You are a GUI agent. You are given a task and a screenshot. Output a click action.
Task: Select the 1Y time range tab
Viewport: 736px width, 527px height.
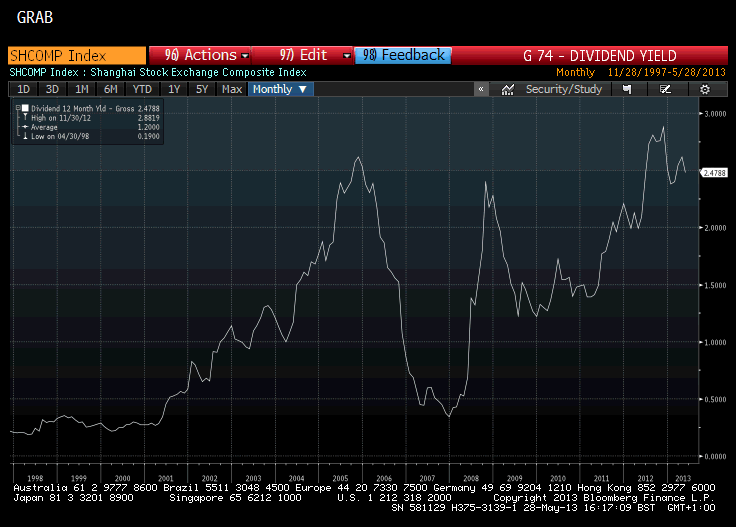pos(174,89)
